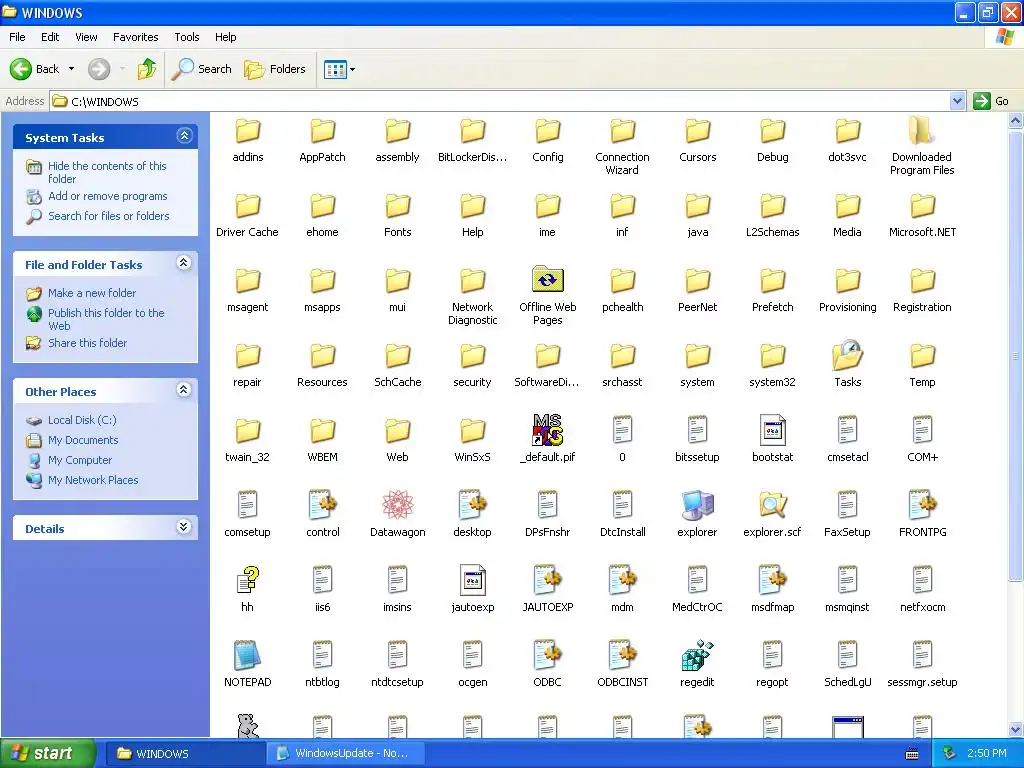Viewport: 1024px width, 768px height.
Task: Click the C:\WINDOWS address field
Action: 500,101
